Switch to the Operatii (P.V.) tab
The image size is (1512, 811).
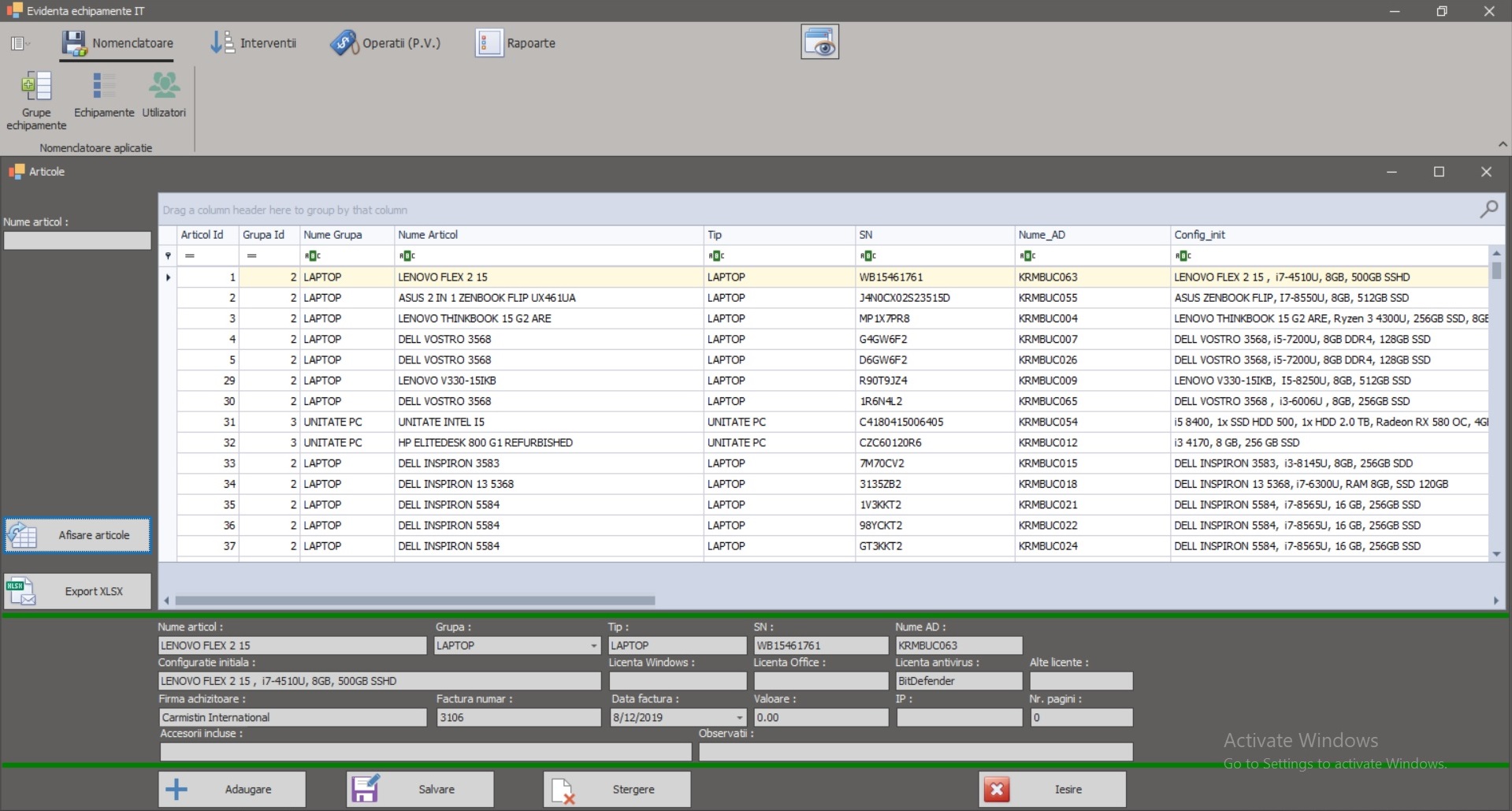coord(385,43)
